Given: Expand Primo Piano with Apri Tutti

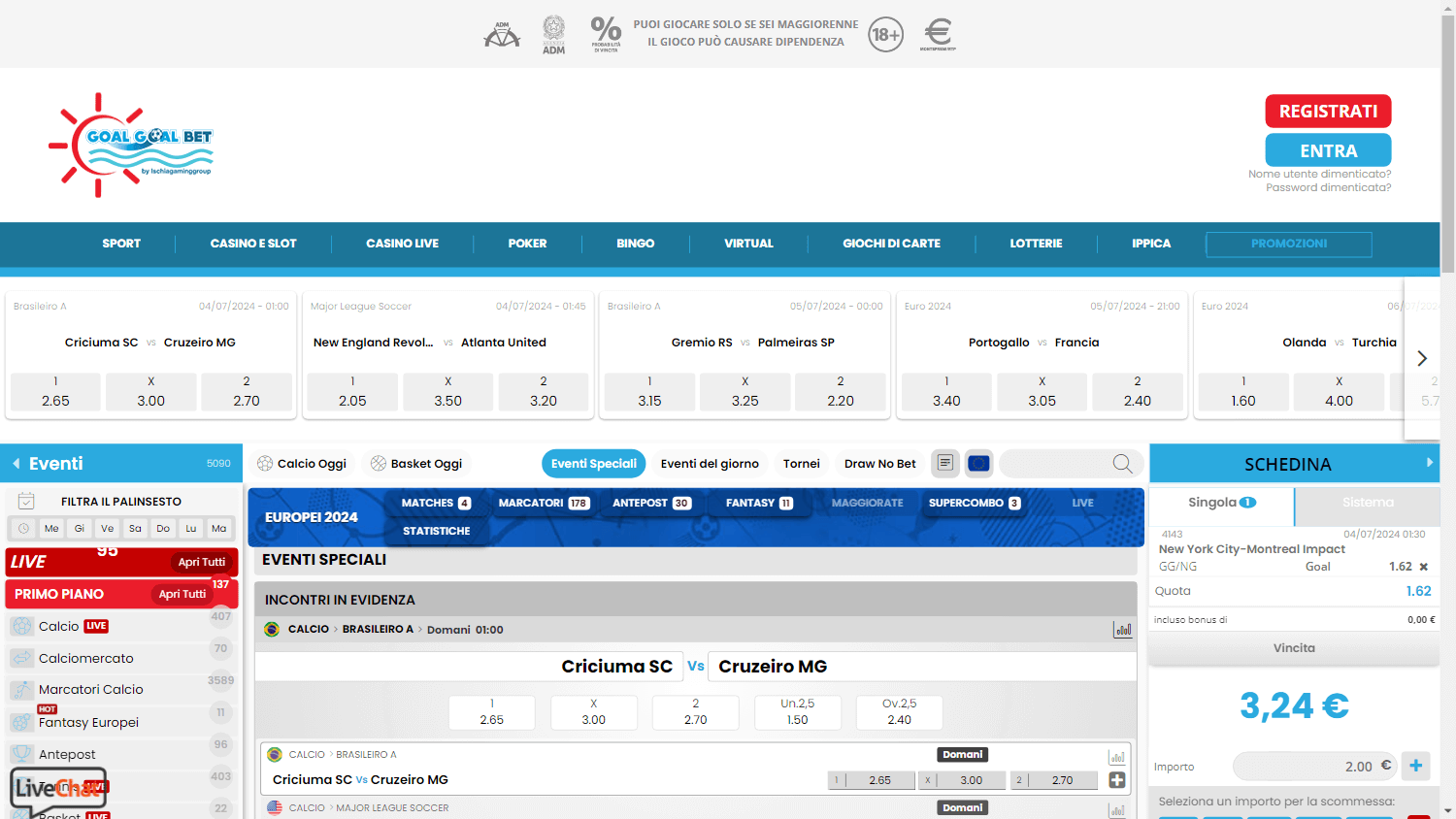Looking at the screenshot, I should pyautogui.click(x=182, y=594).
